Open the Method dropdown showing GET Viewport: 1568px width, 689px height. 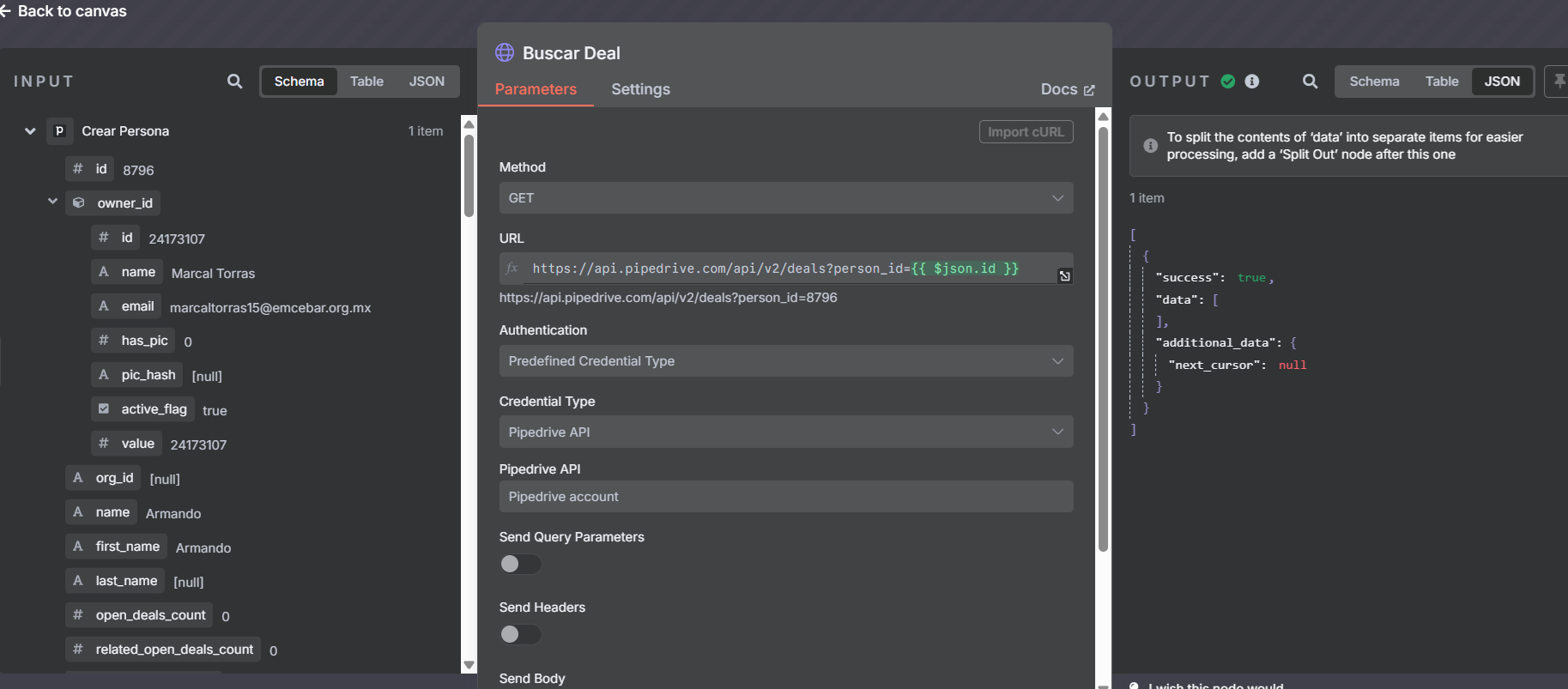coord(786,198)
